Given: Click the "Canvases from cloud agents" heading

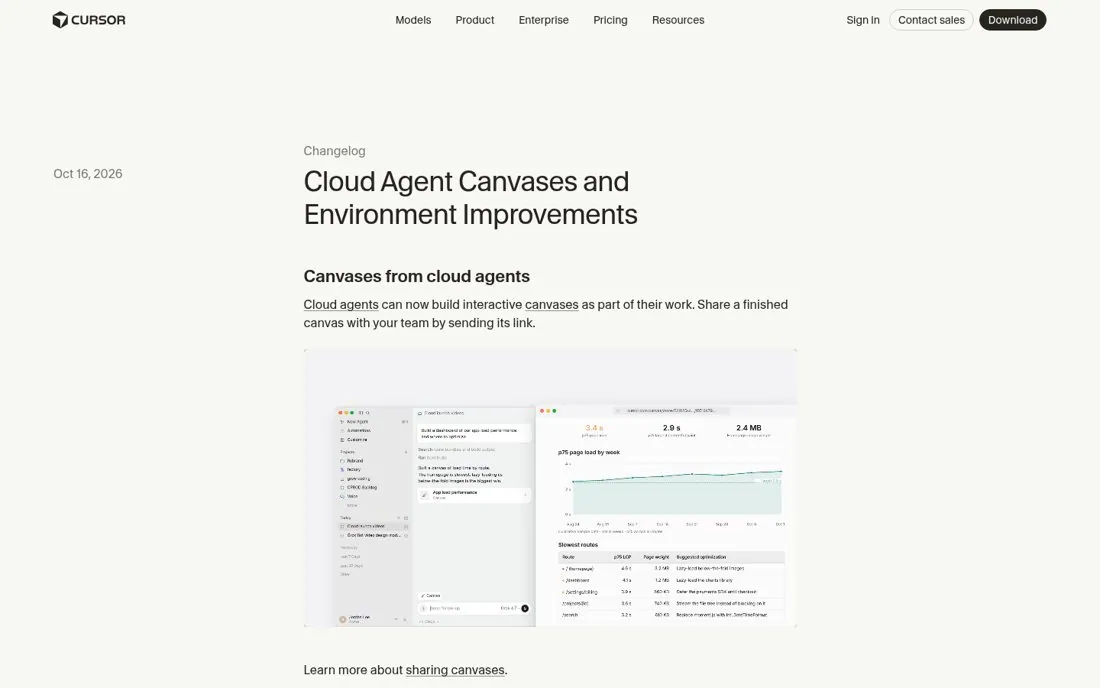Looking at the screenshot, I should click(x=416, y=276).
